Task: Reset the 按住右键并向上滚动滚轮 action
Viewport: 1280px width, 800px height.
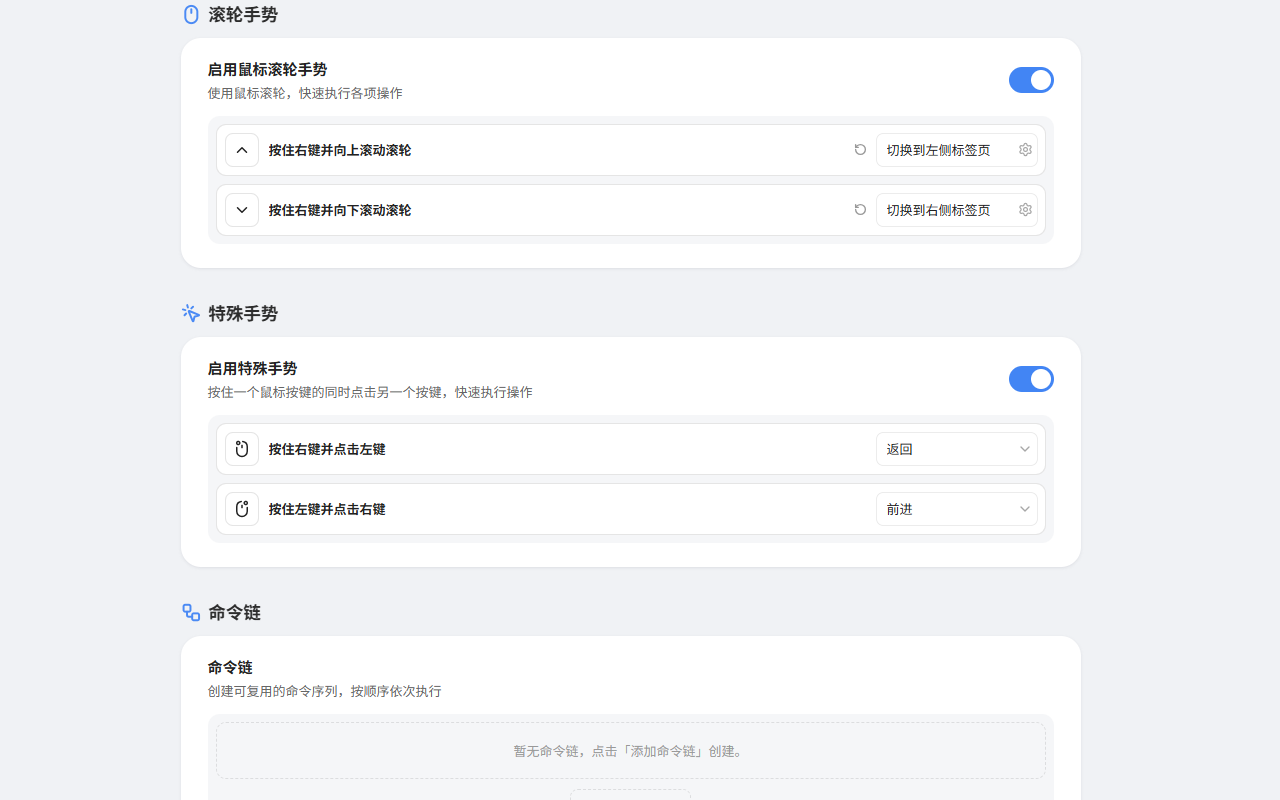Action: [x=860, y=150]
